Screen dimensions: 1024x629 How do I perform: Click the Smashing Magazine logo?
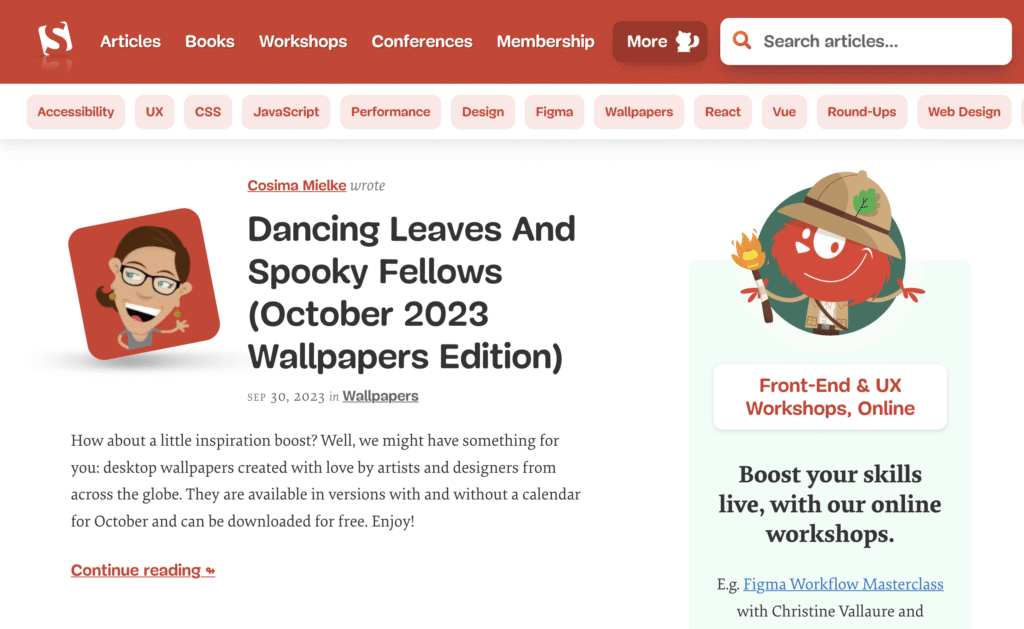coord(55,41)
